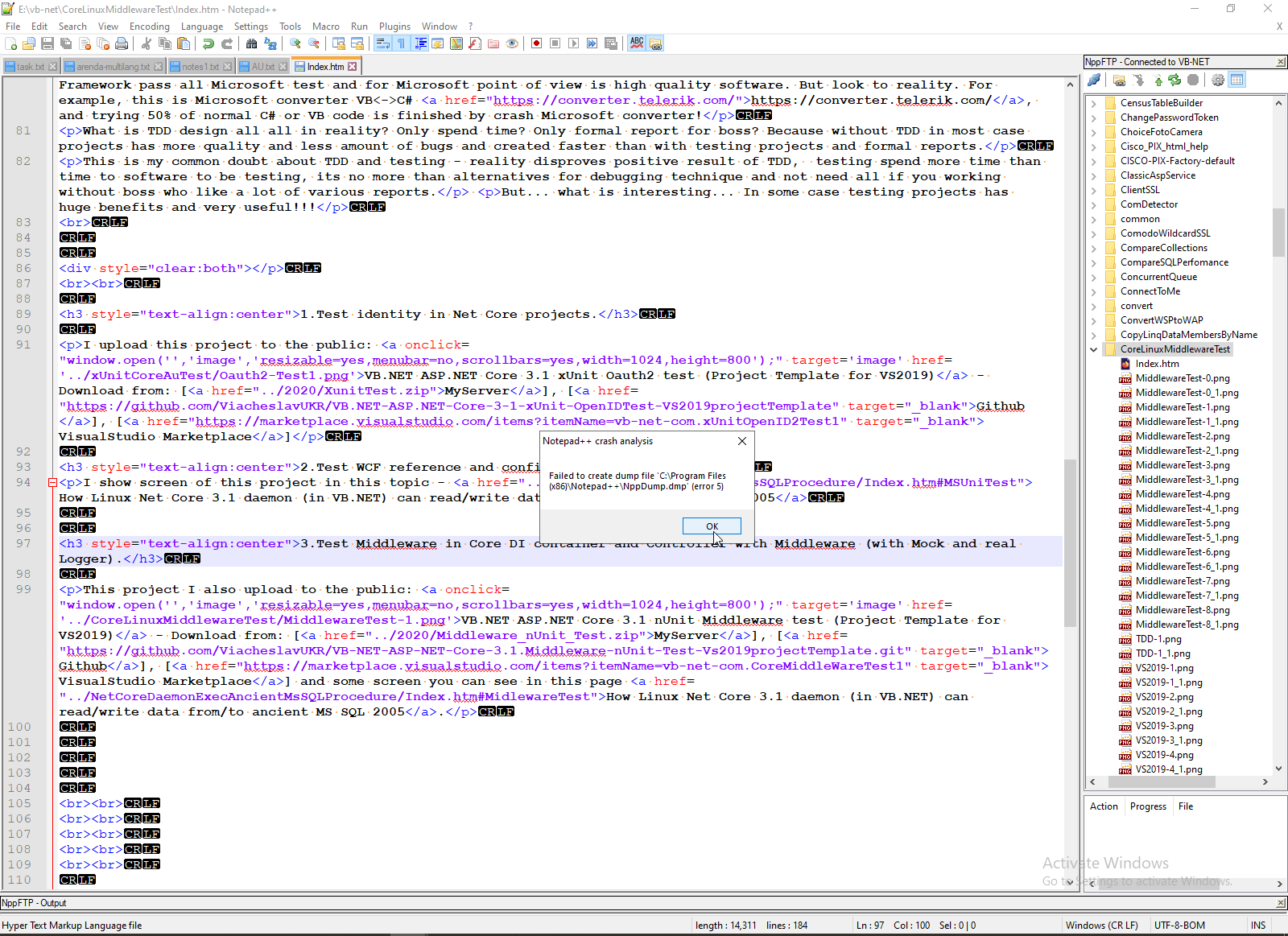
Task: Click NppFTP refresh green arrows icon
Action: click(x=1174, y=80)
